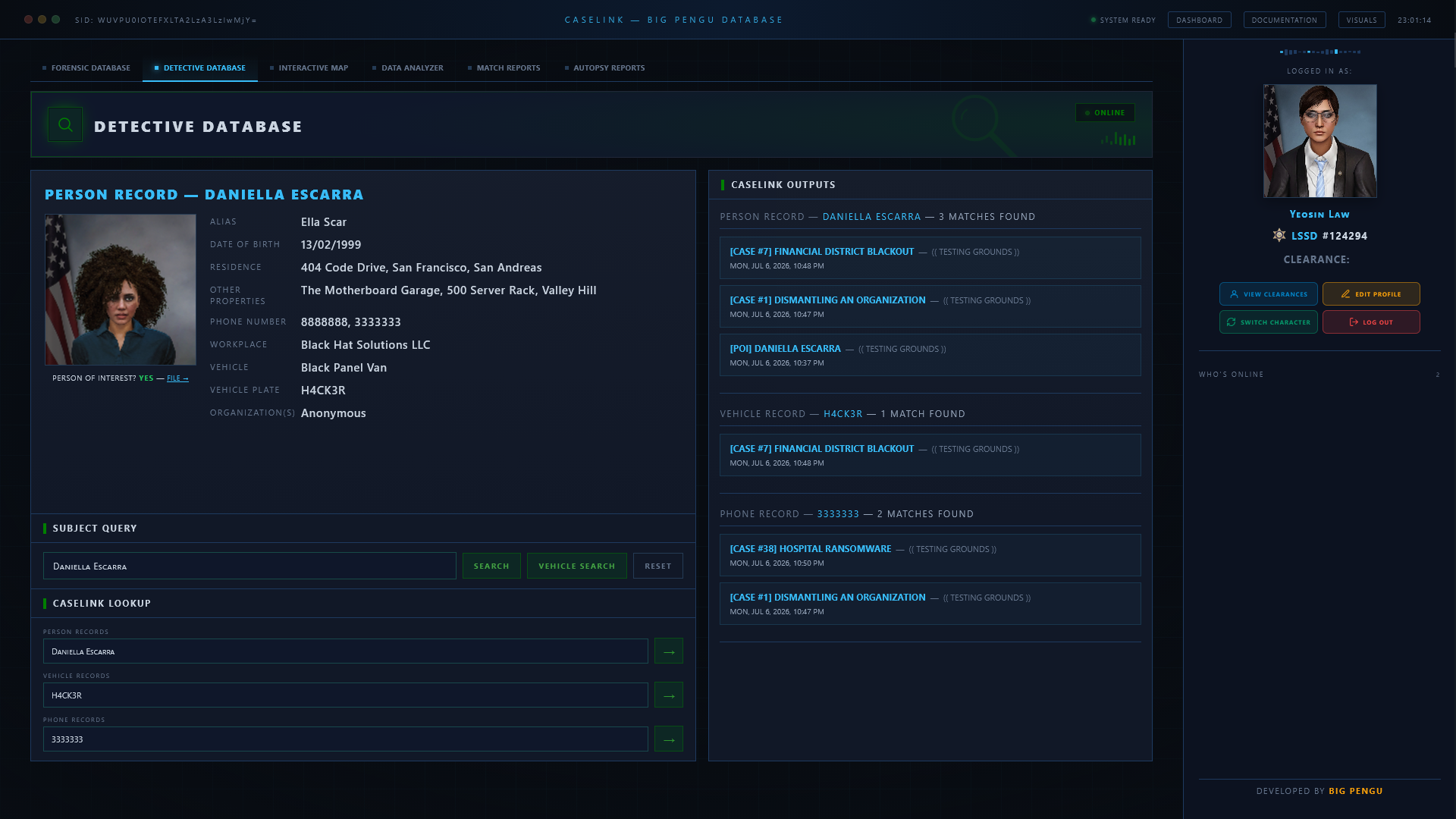The height and width of the screenshot is (819, 1456).
Task: Click Yeosin Law's profile picture
Action: coord(1320,141)
